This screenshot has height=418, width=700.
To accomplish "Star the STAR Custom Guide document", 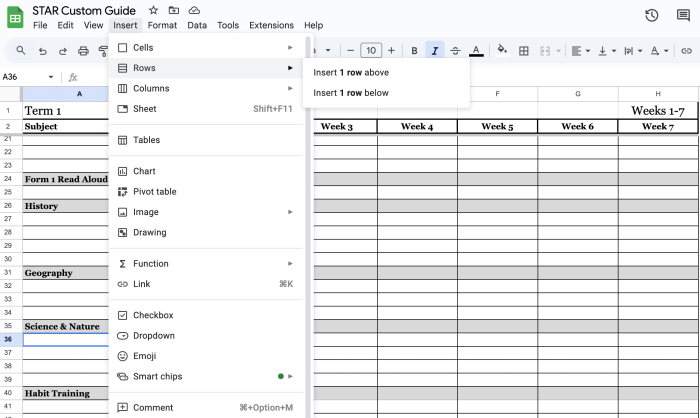I will click(153, 9).
